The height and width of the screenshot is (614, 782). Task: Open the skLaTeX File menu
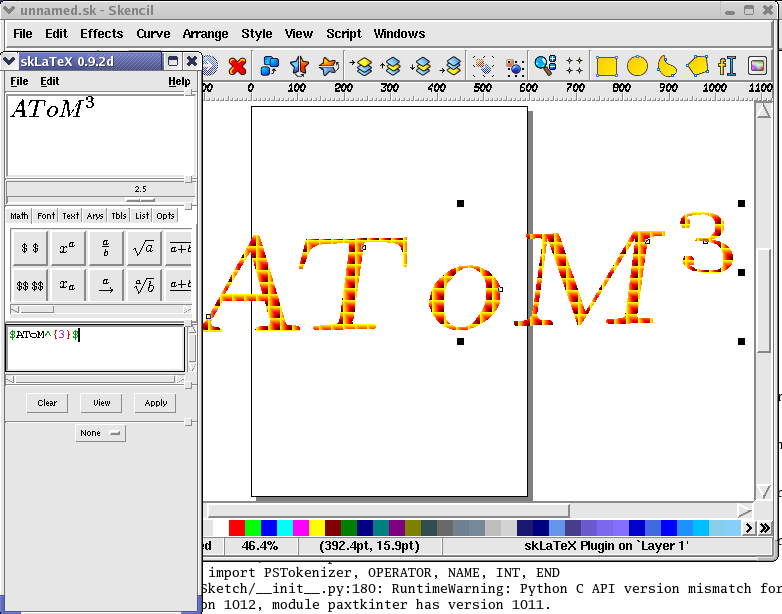tap(19, 81)
